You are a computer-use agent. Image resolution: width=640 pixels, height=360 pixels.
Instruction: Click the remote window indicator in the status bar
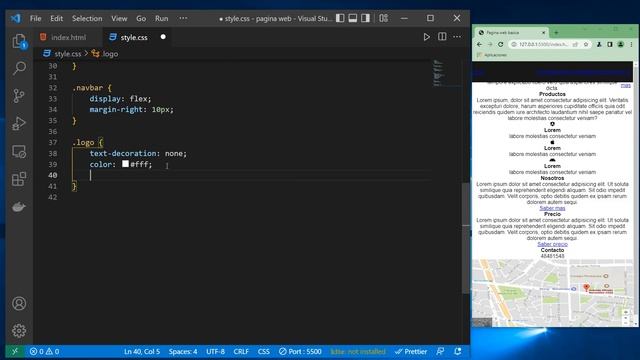coord(15,351)
